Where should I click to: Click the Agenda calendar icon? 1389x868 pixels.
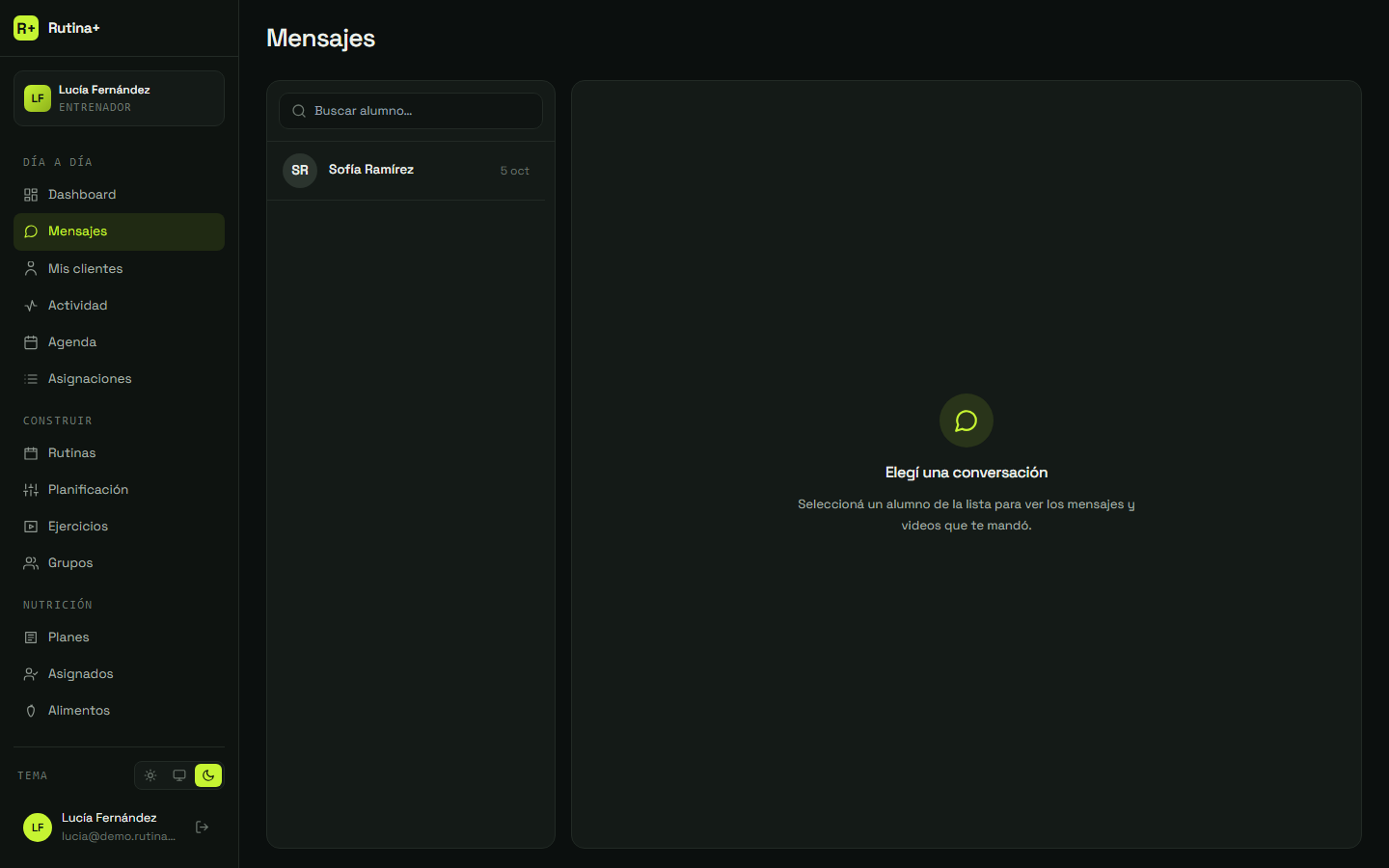click(31, 342)
